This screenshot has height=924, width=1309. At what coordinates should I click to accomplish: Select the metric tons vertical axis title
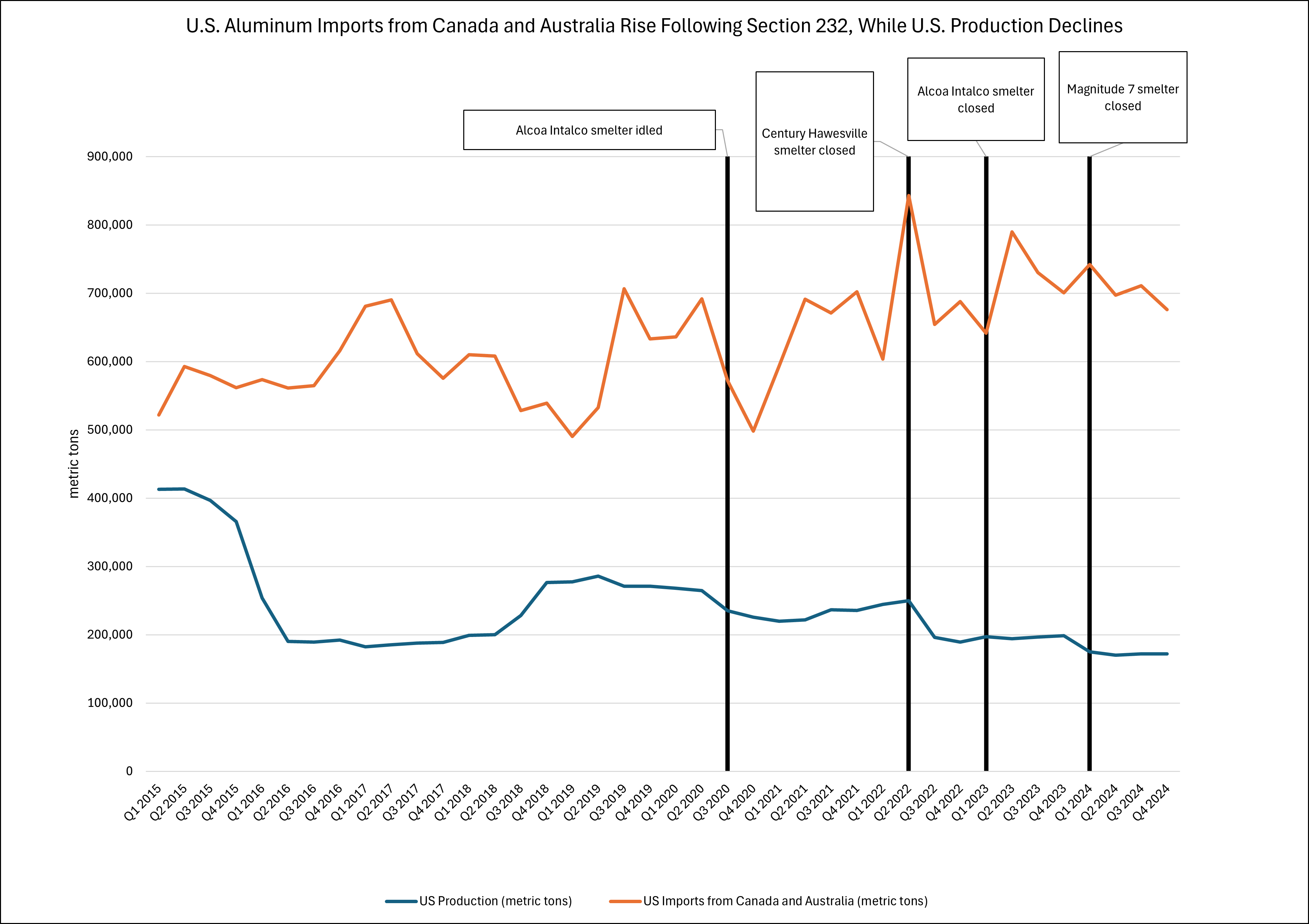click(74, 464)
